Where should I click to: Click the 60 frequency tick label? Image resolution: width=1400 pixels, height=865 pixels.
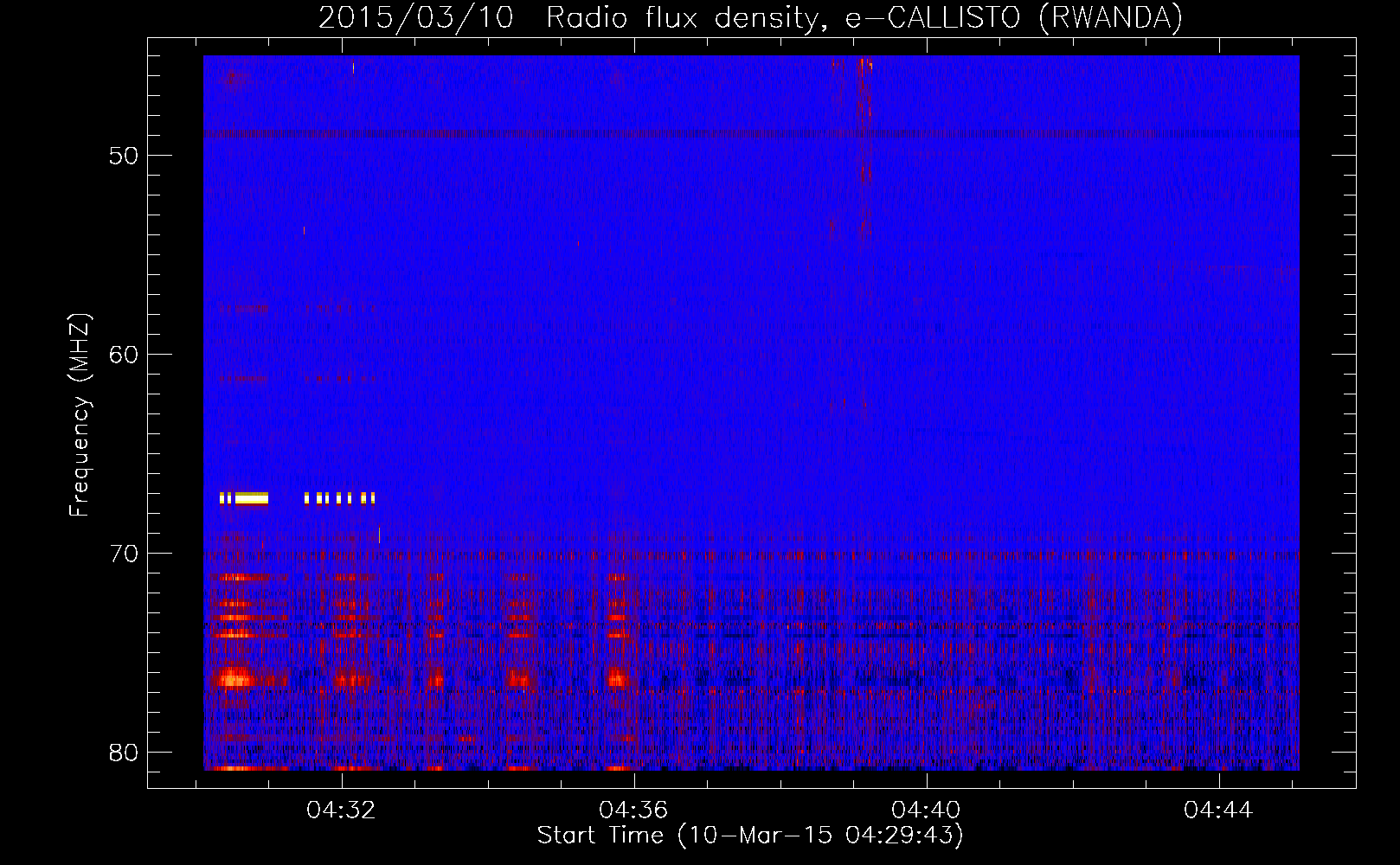pyautogui.click(x=124, y=356)
